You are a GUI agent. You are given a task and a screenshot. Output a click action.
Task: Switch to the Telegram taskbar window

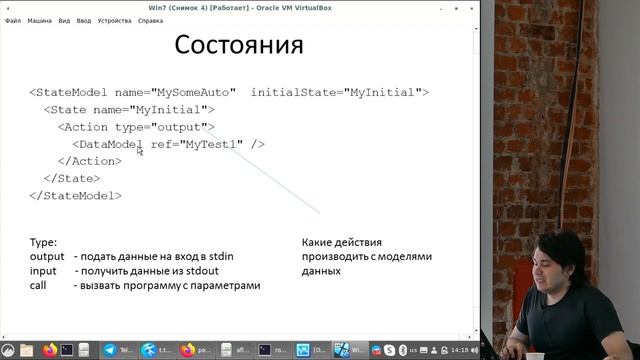point(118,350)
